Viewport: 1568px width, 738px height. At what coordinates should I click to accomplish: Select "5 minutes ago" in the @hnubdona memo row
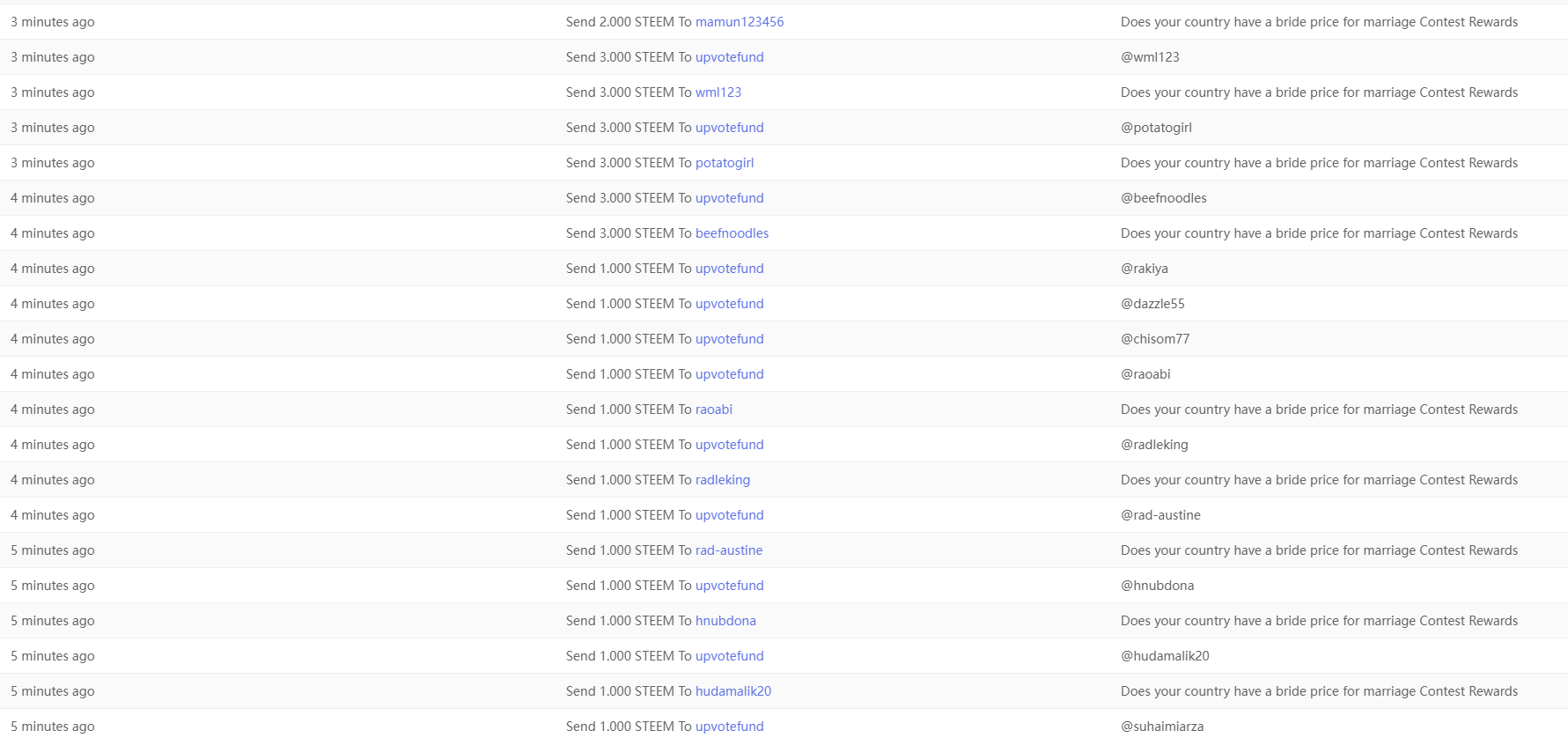point(53,586)
